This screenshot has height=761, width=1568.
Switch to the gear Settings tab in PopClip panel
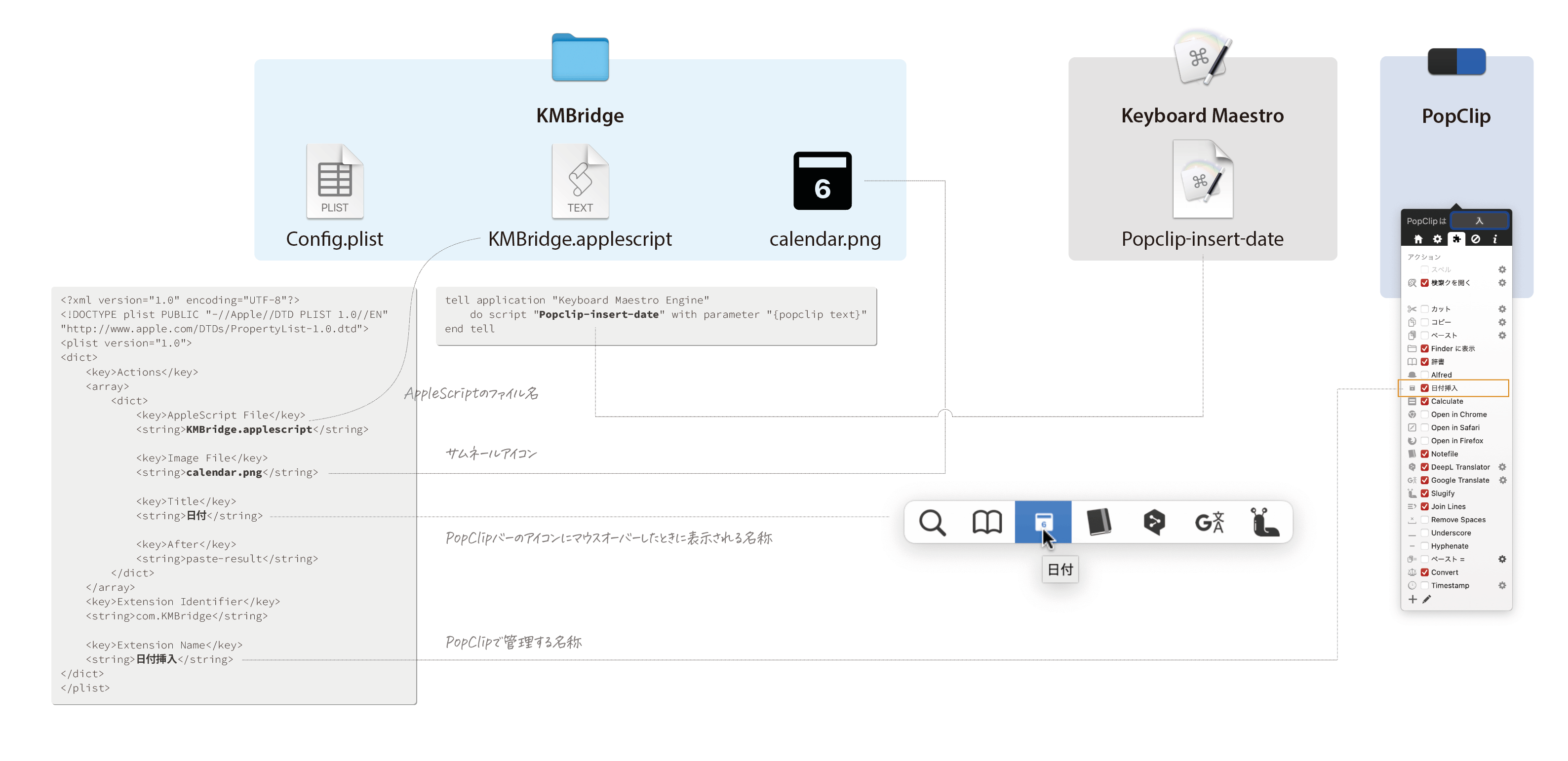pos(1437,239)
